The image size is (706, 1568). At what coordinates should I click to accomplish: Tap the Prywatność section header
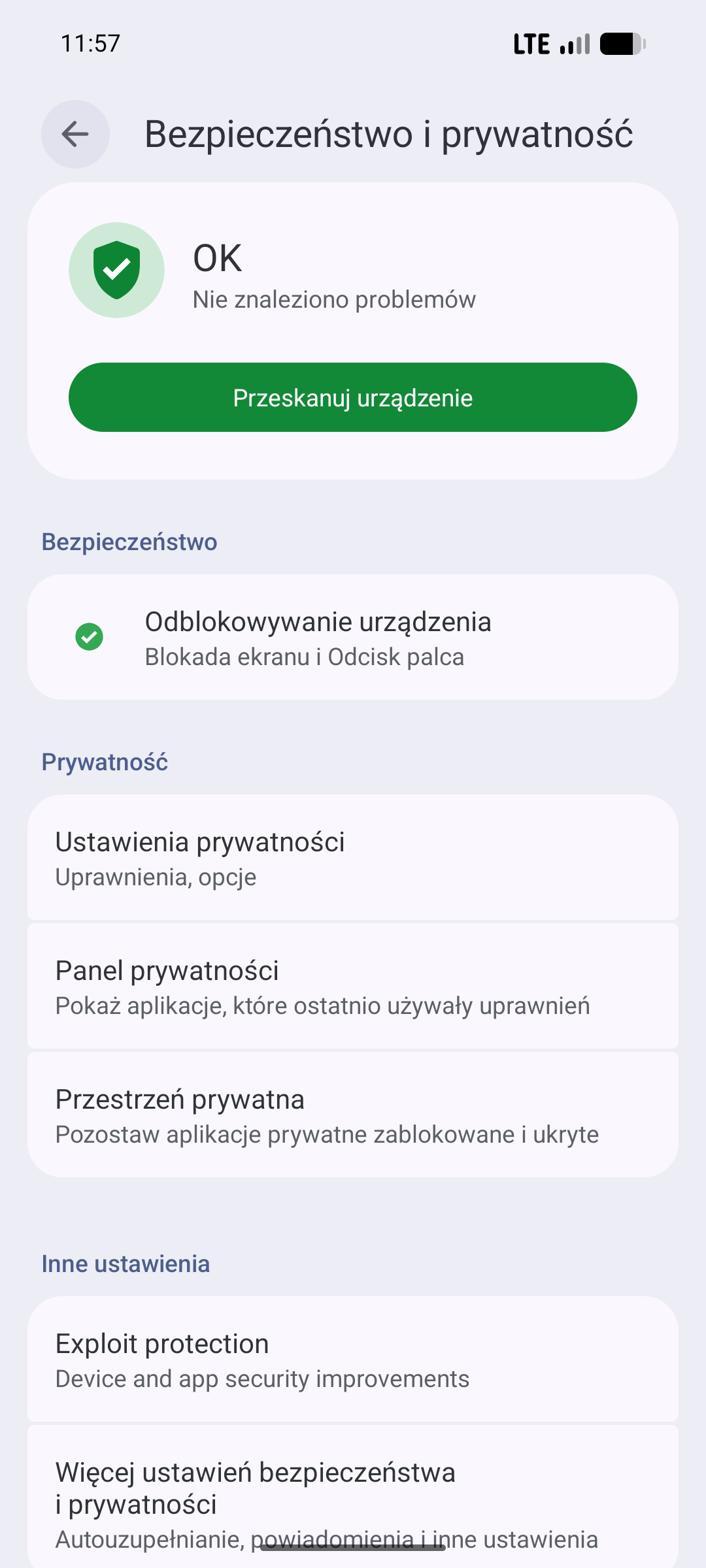pyautogui.click(x=105, y=762)
